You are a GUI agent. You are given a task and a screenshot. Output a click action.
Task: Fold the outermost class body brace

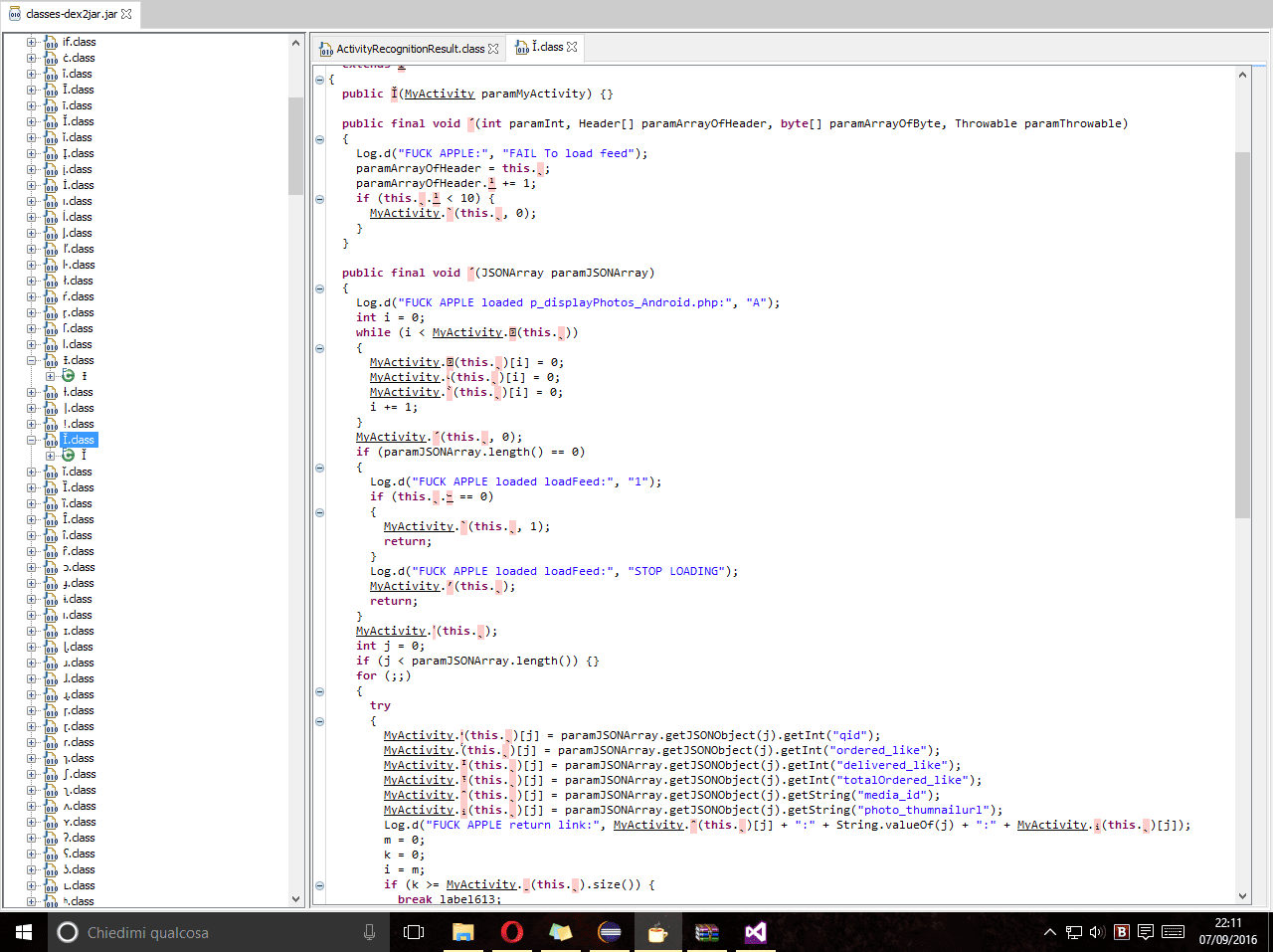(x=320, y=80)
